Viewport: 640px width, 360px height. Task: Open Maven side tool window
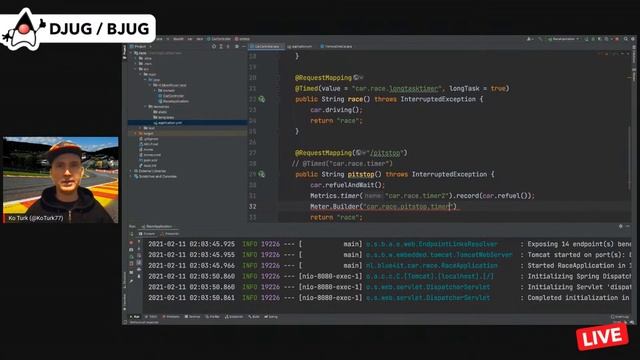(634, 75)
